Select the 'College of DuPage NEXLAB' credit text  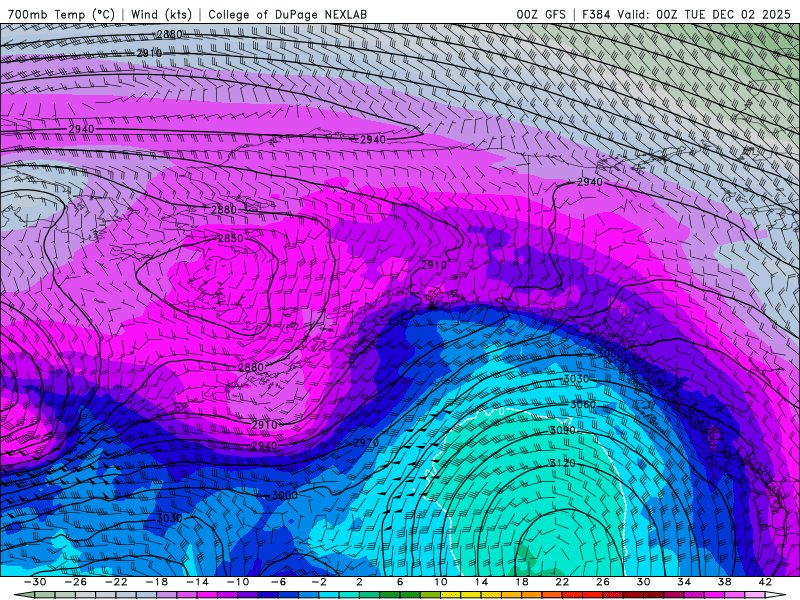[x=287, y=14]
